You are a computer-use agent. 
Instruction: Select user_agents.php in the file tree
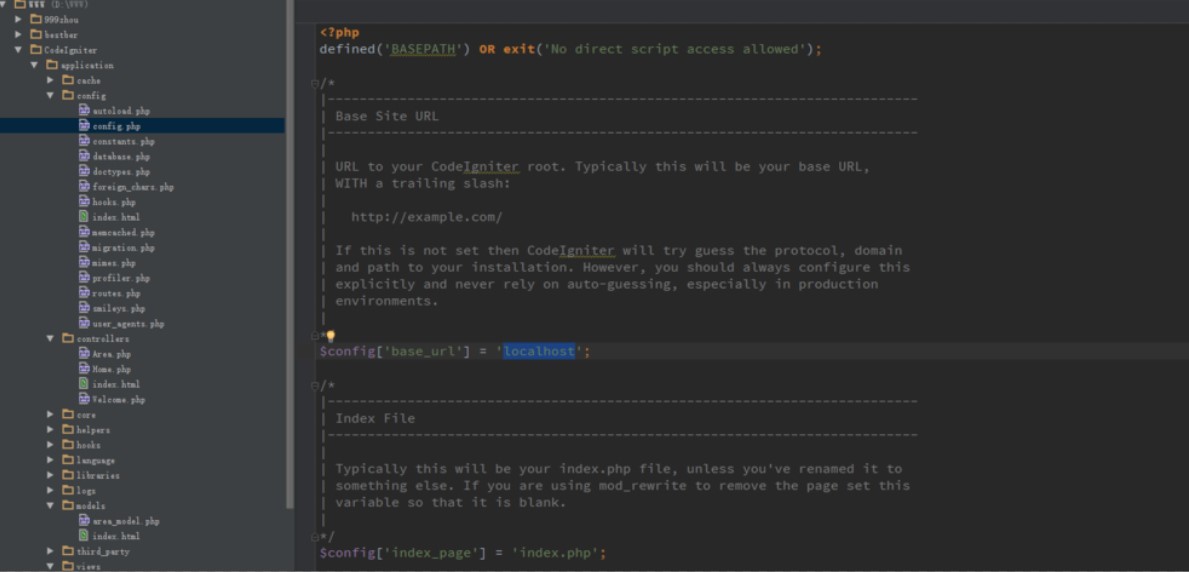click(128, 324)
